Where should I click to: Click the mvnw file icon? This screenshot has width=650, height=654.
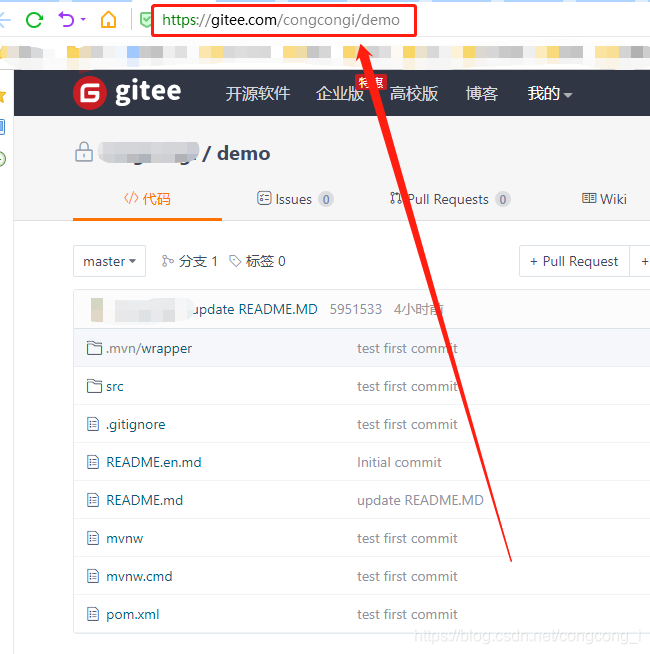tap(93, 538)
